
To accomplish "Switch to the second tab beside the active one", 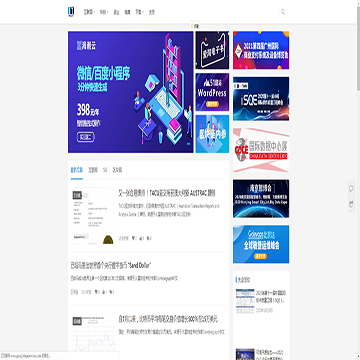I will pos(93,170).
